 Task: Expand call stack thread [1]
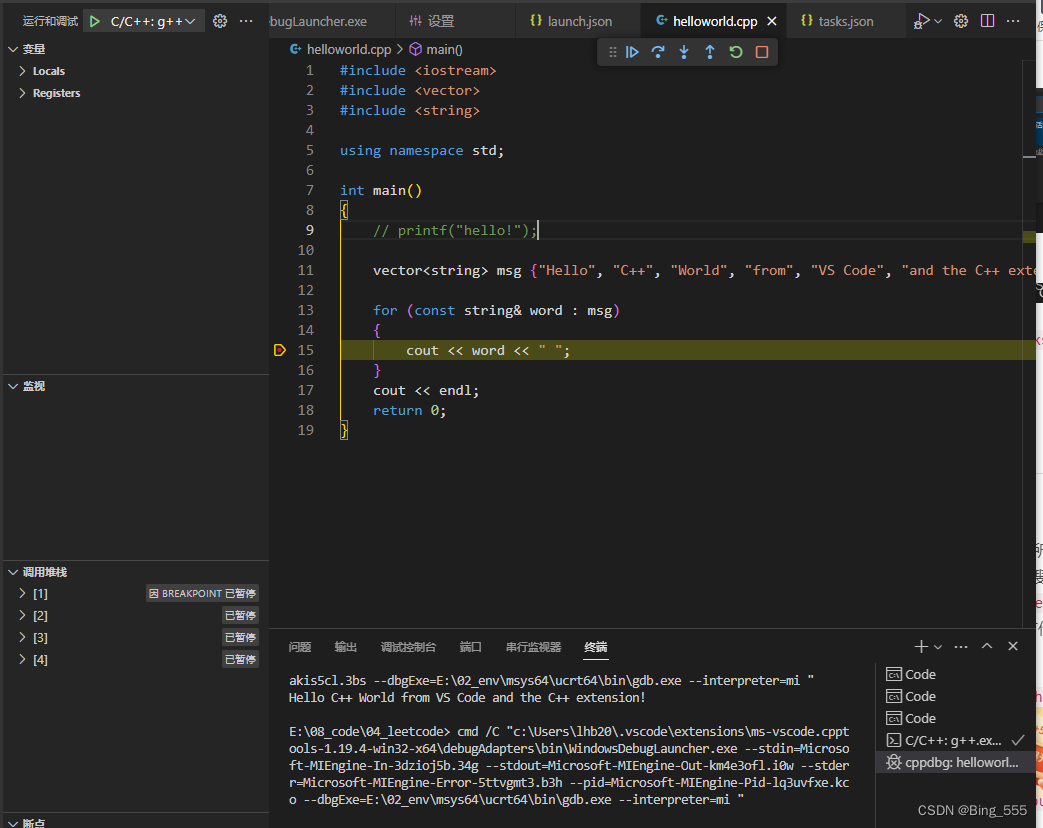click(23, 593)
